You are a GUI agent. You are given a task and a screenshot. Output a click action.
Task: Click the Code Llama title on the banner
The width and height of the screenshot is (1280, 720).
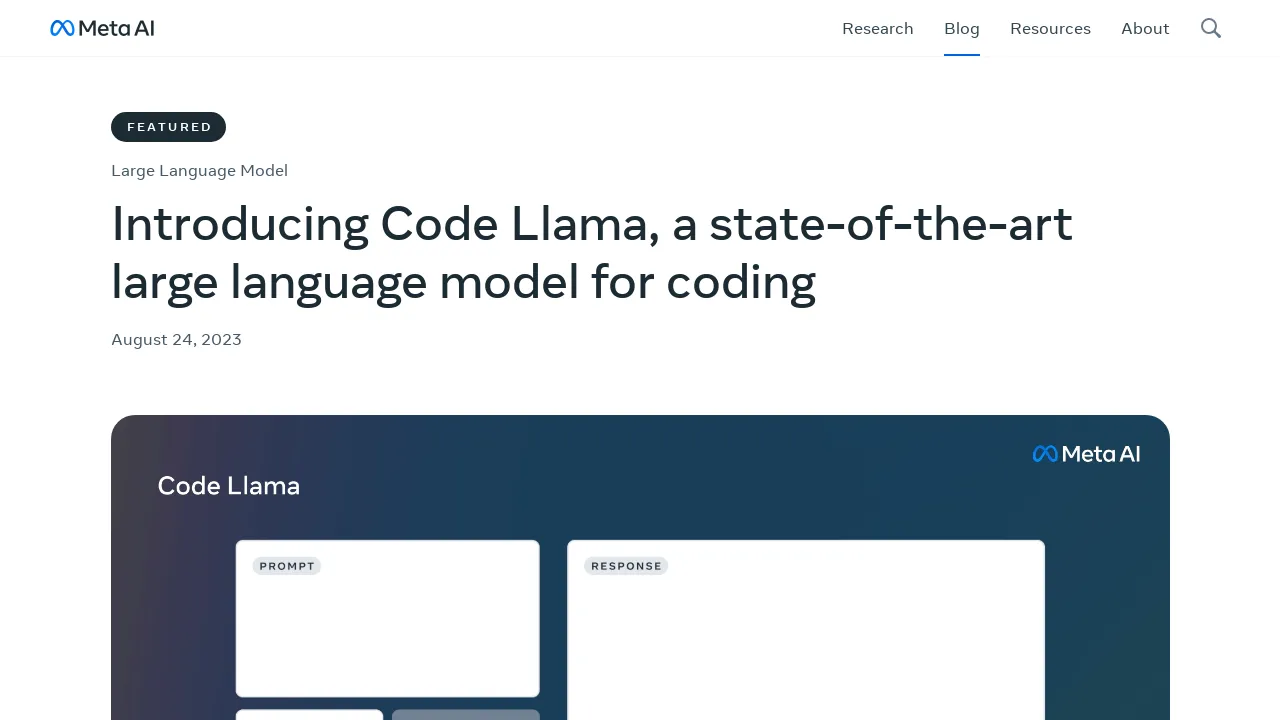point(228,486)
